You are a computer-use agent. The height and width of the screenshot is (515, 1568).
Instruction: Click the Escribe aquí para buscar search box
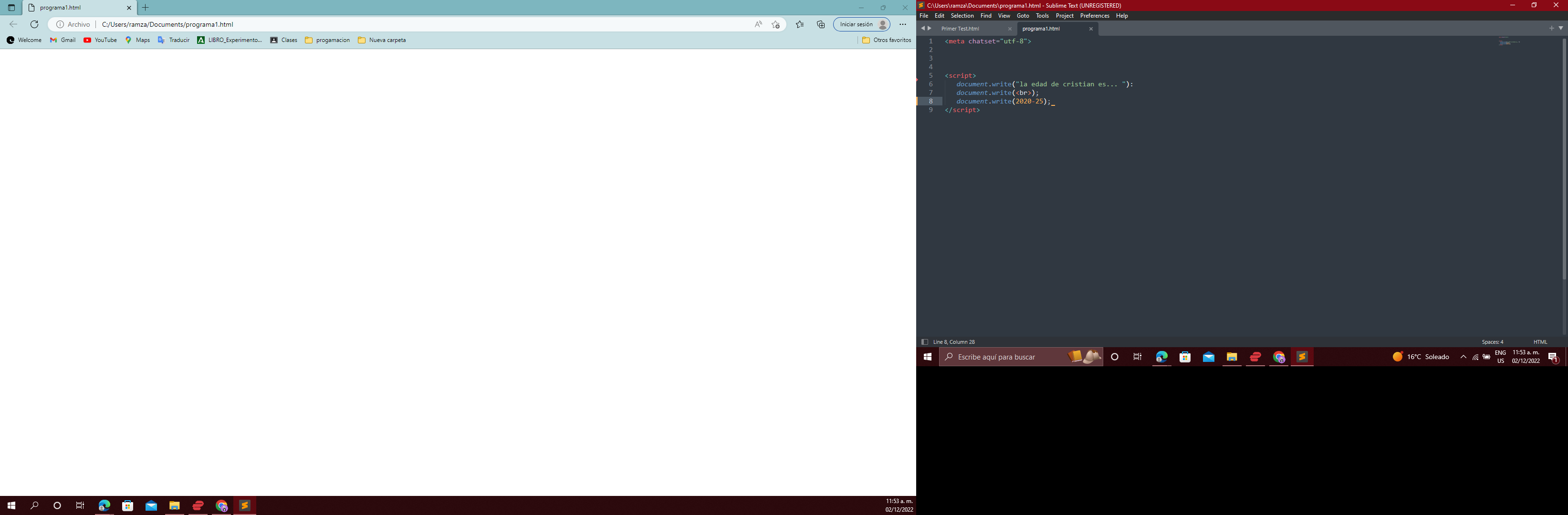pyautogui.click(x=1021, y=357)
